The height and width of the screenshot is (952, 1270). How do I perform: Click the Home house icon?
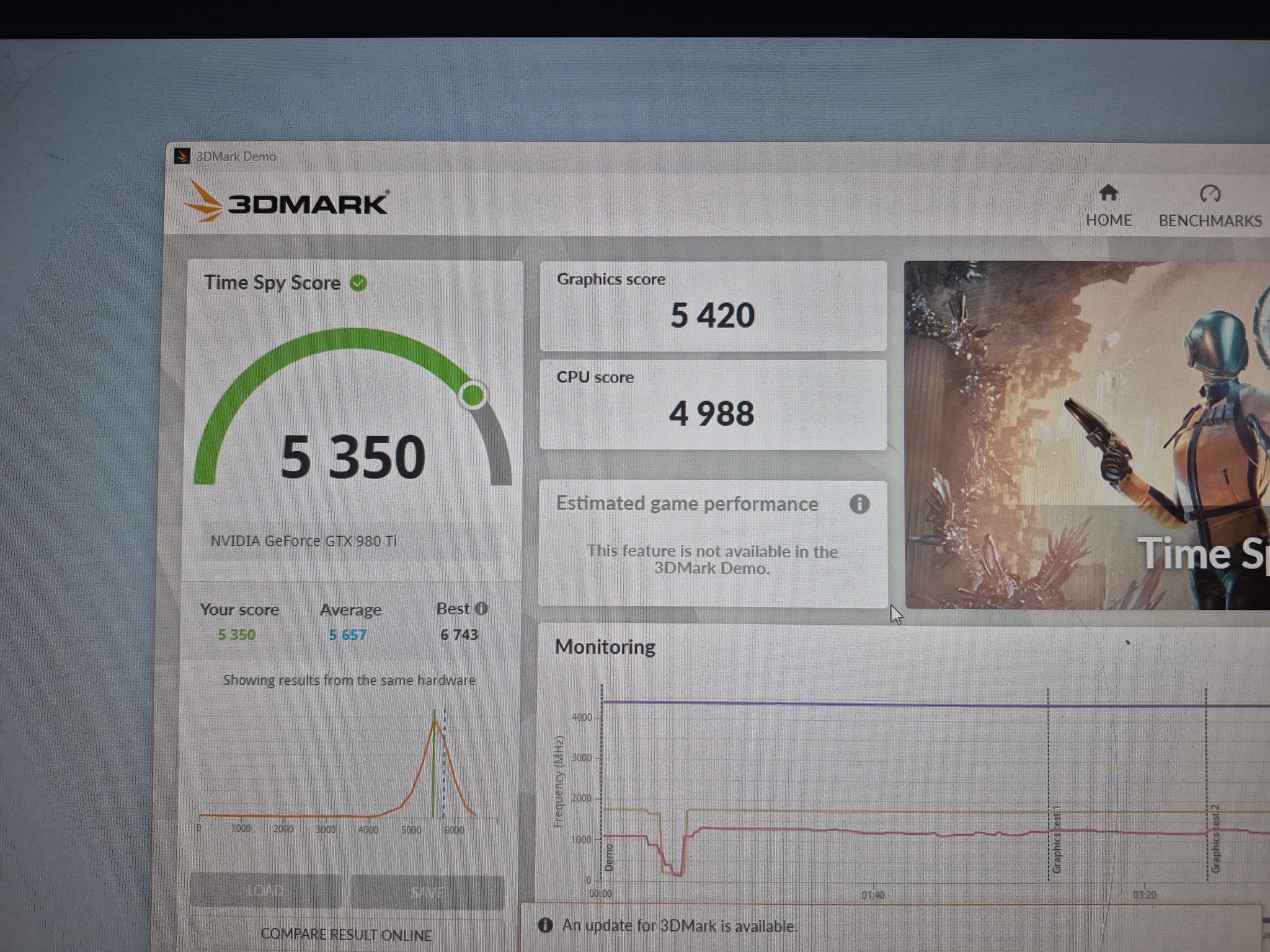pos(1108,193)
